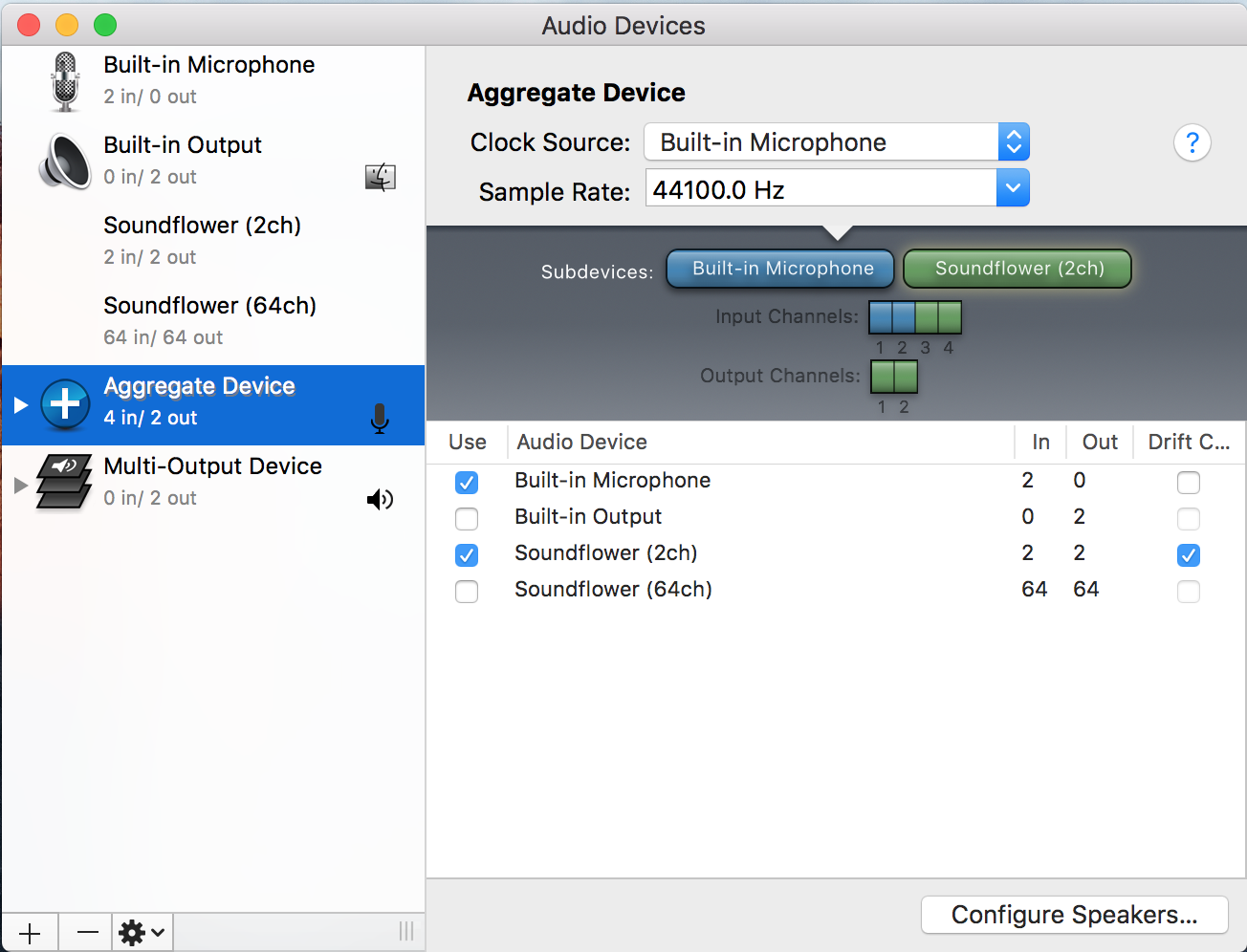Click the '4 in/ 2 out' text
1247x952 pixels.
pos(150,418)
